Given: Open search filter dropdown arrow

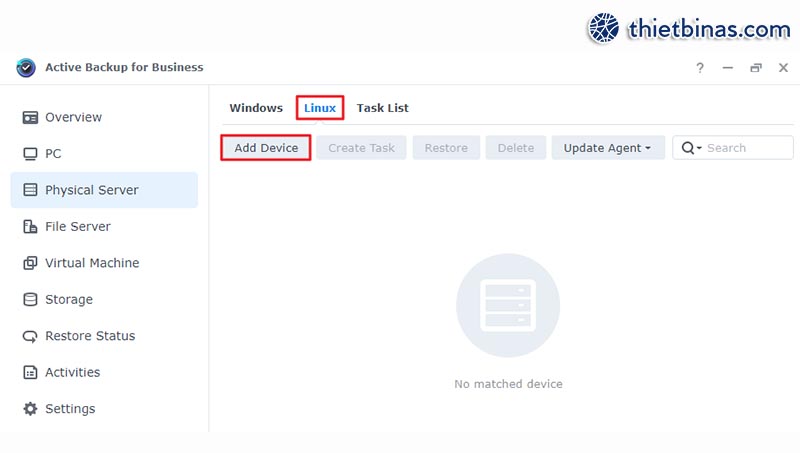Looking at the screenshot, I should [699, 148].
